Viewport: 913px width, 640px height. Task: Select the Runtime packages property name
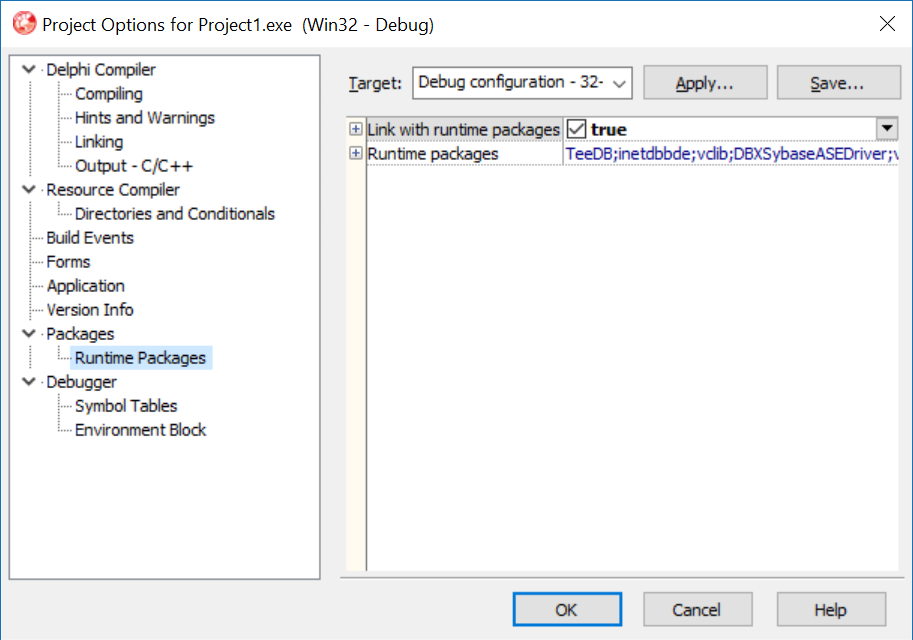433,154
